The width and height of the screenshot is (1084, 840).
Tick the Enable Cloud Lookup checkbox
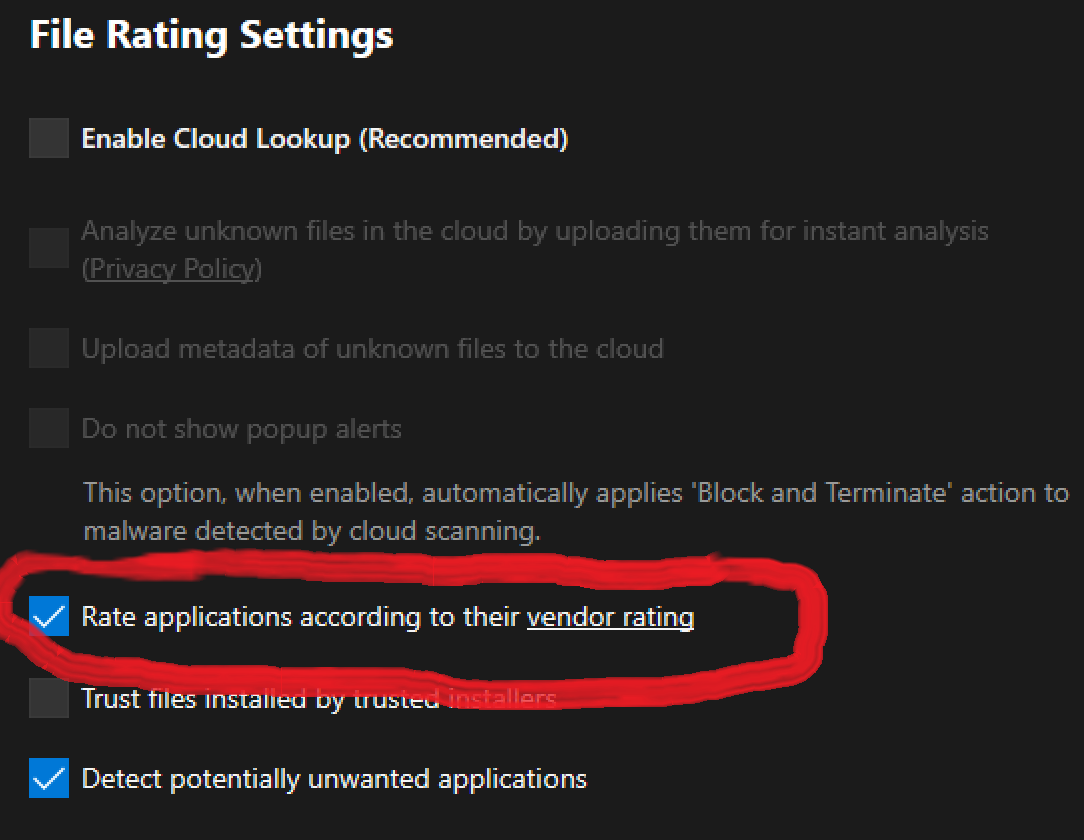tap(49, 138)
